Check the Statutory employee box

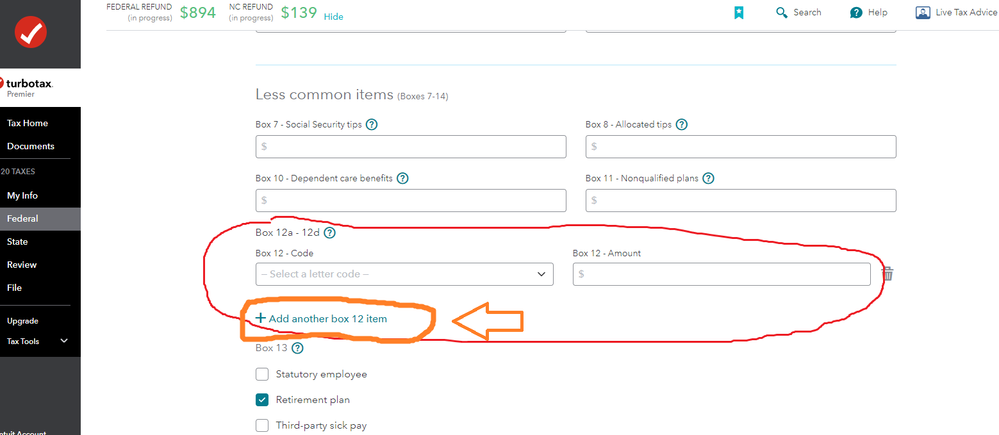click(x=262, y=374)
